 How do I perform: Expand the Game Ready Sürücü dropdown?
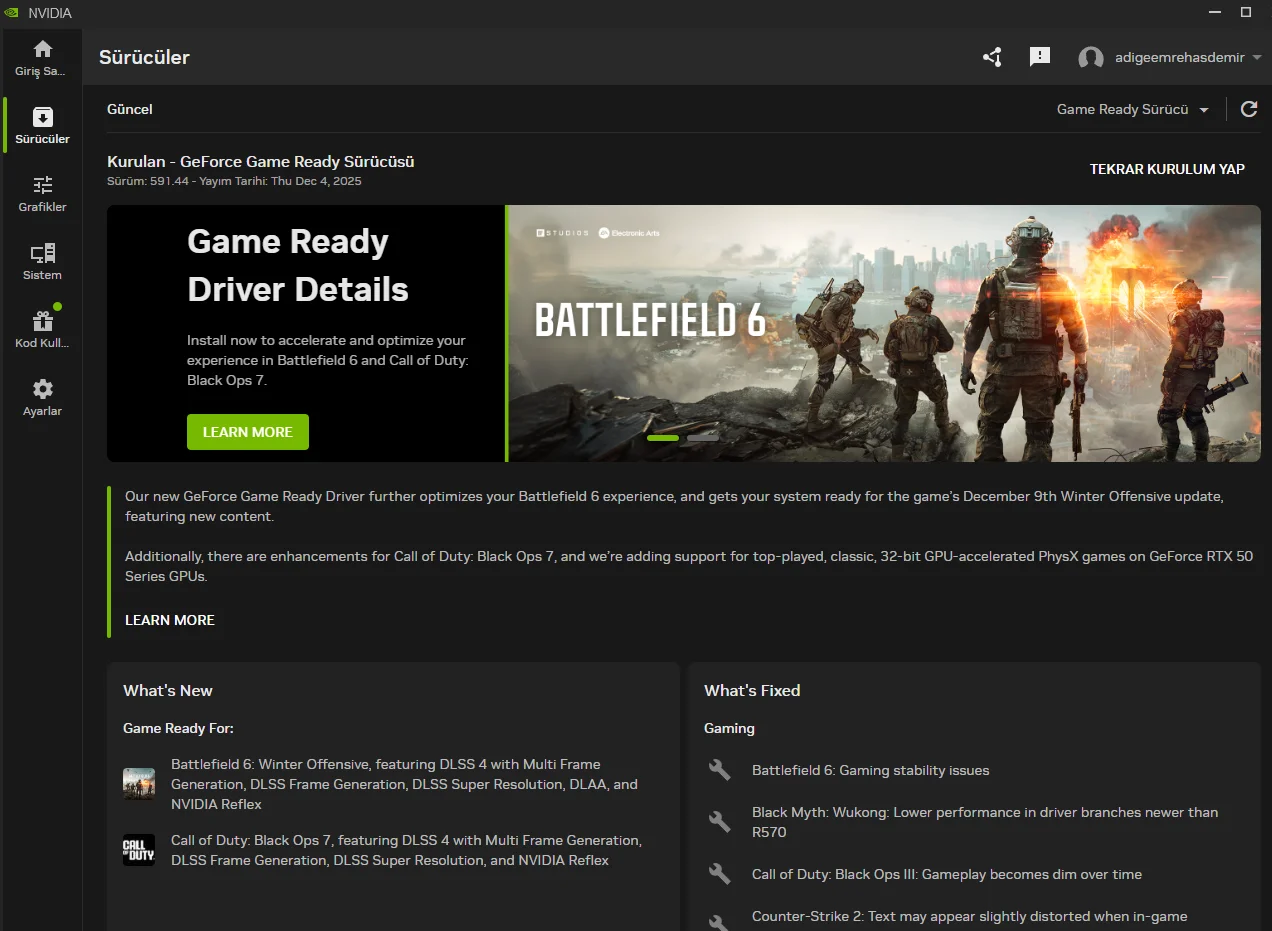1132,109
